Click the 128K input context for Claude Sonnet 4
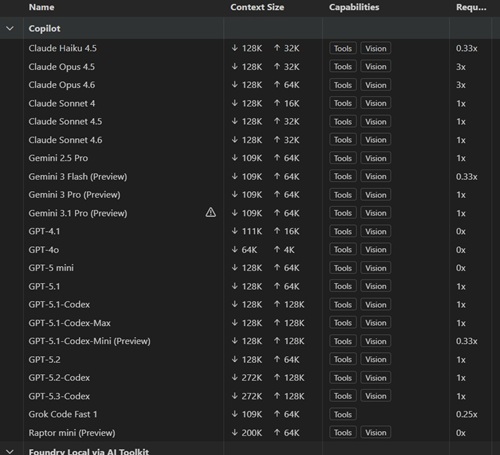Screen dimensions: 500x455 (247, 103)
